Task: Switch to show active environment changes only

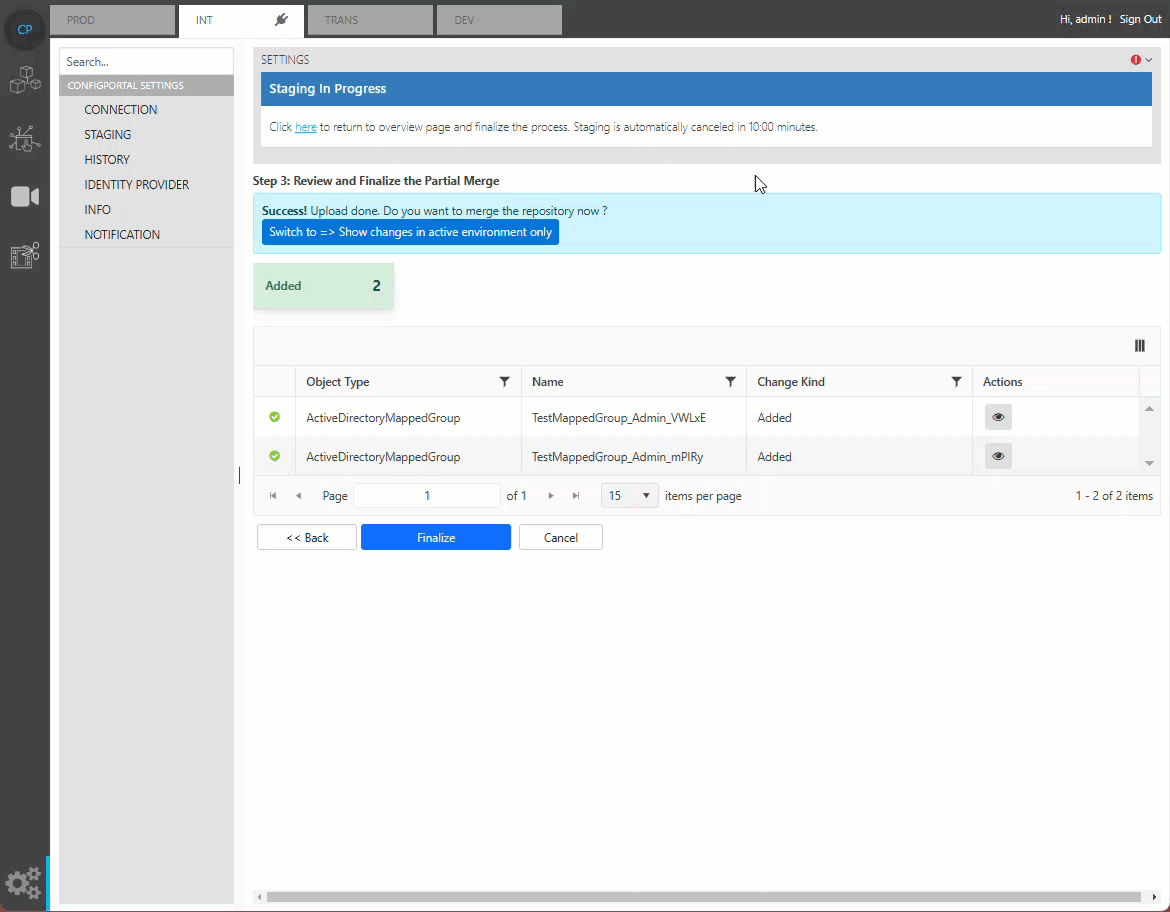Action: 410,232
